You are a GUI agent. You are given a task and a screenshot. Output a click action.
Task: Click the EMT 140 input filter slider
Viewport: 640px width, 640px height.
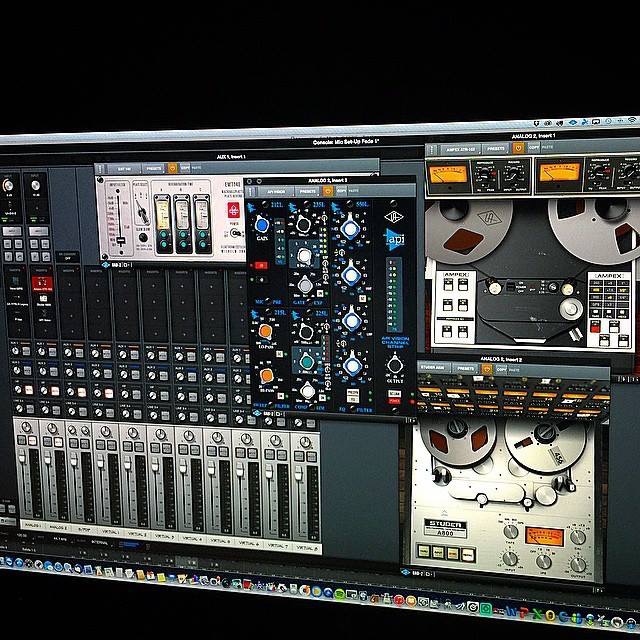click(120, 240)
